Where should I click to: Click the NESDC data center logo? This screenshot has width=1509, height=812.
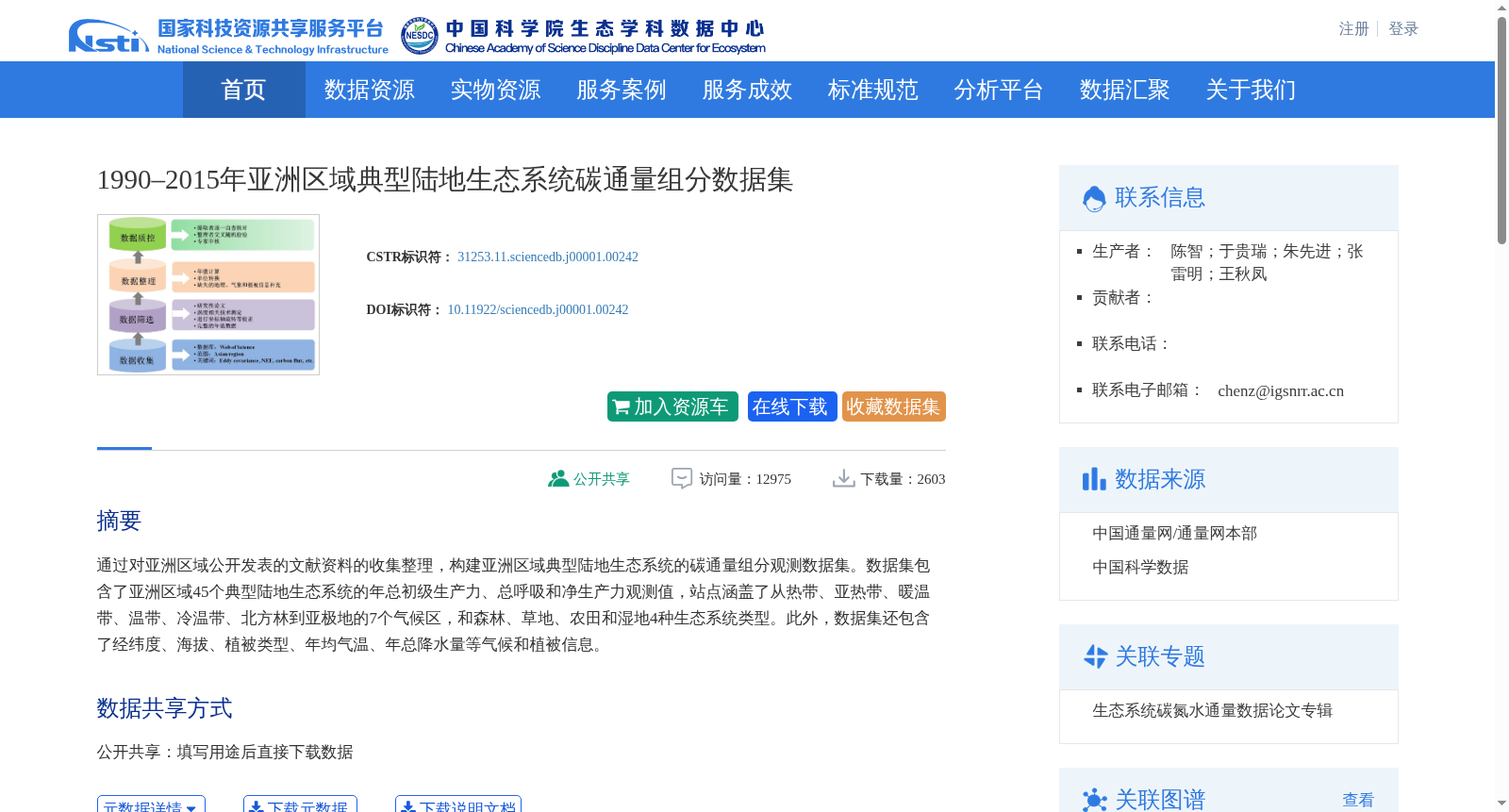(583, 37)
